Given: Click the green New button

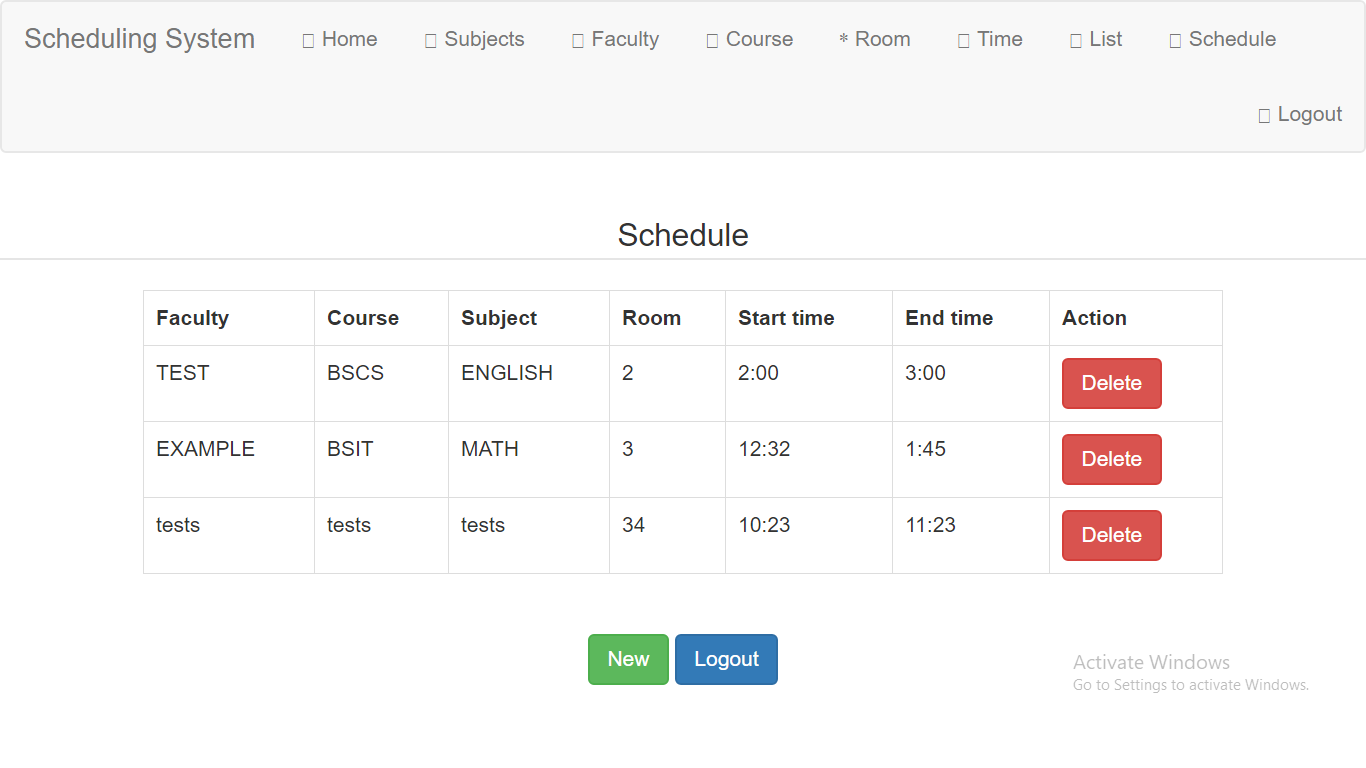Looking at the screenshot, I should click(x=628, y=659).
